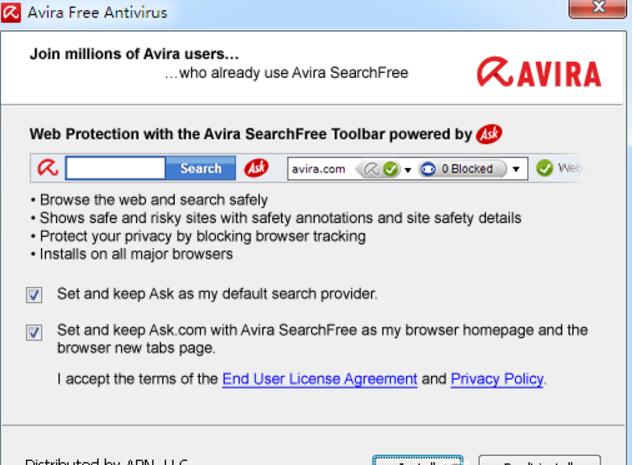The width and height of the screenshot is (632, 465).
Task: Open the Privacy Policy link
Action: point(496,379)
